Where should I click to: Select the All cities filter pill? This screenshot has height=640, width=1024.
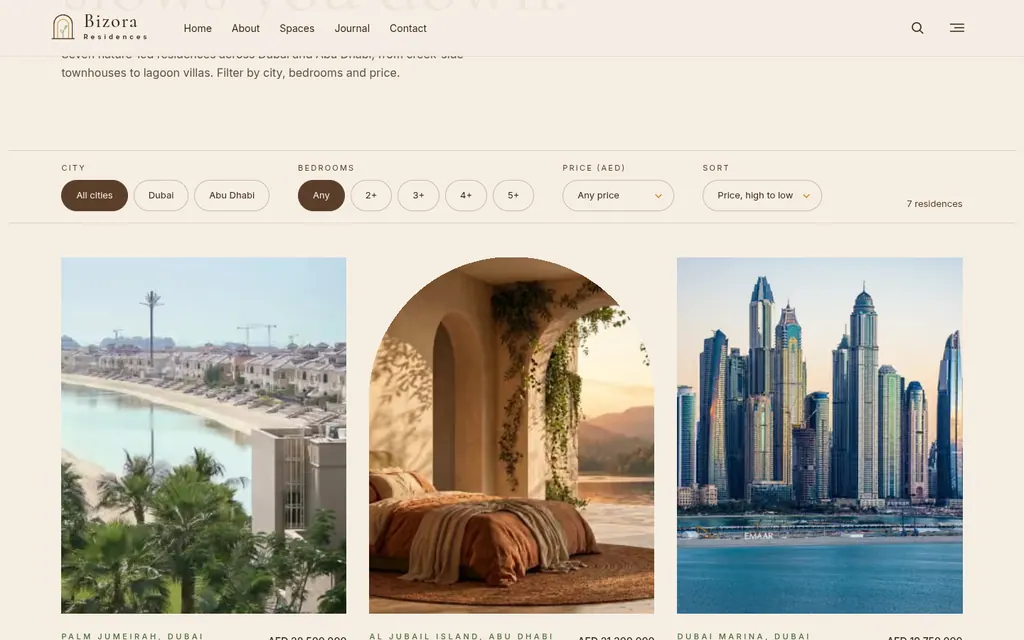94,195
